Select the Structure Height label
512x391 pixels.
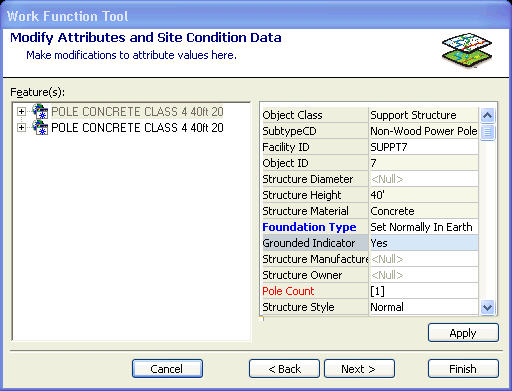coord(315,195)
